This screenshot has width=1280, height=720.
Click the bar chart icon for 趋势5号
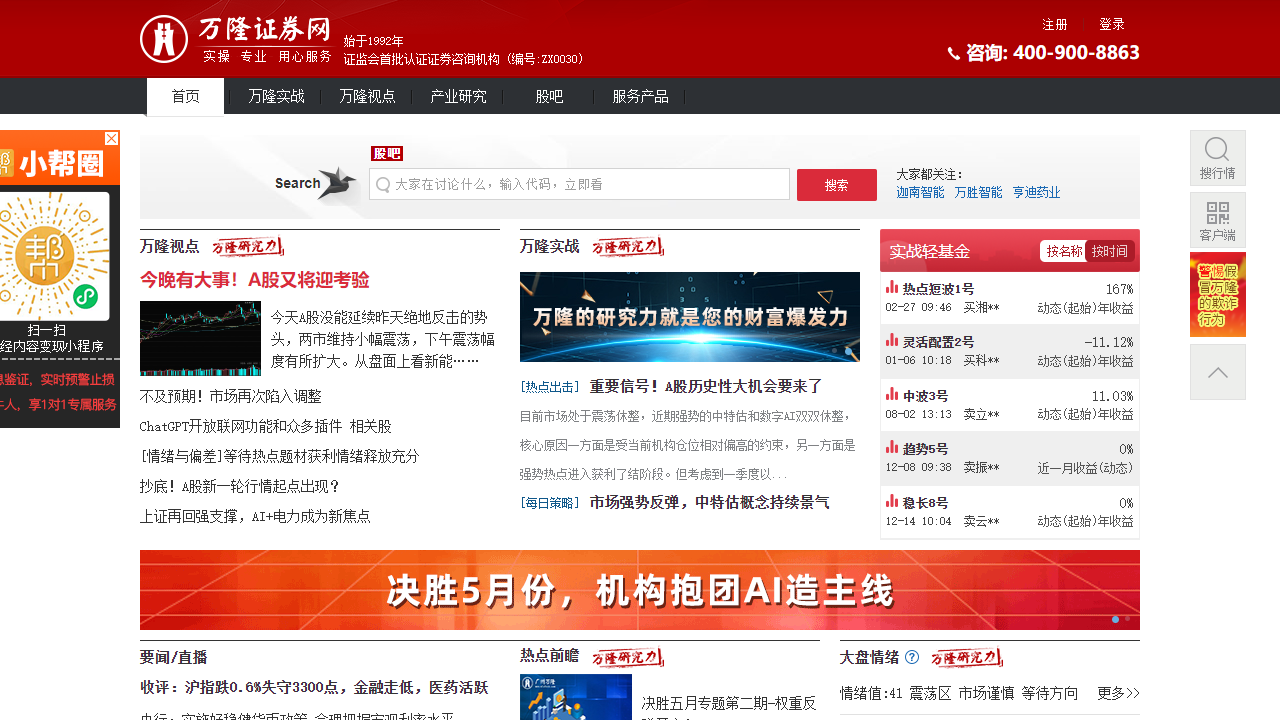(x=892, y=447)
